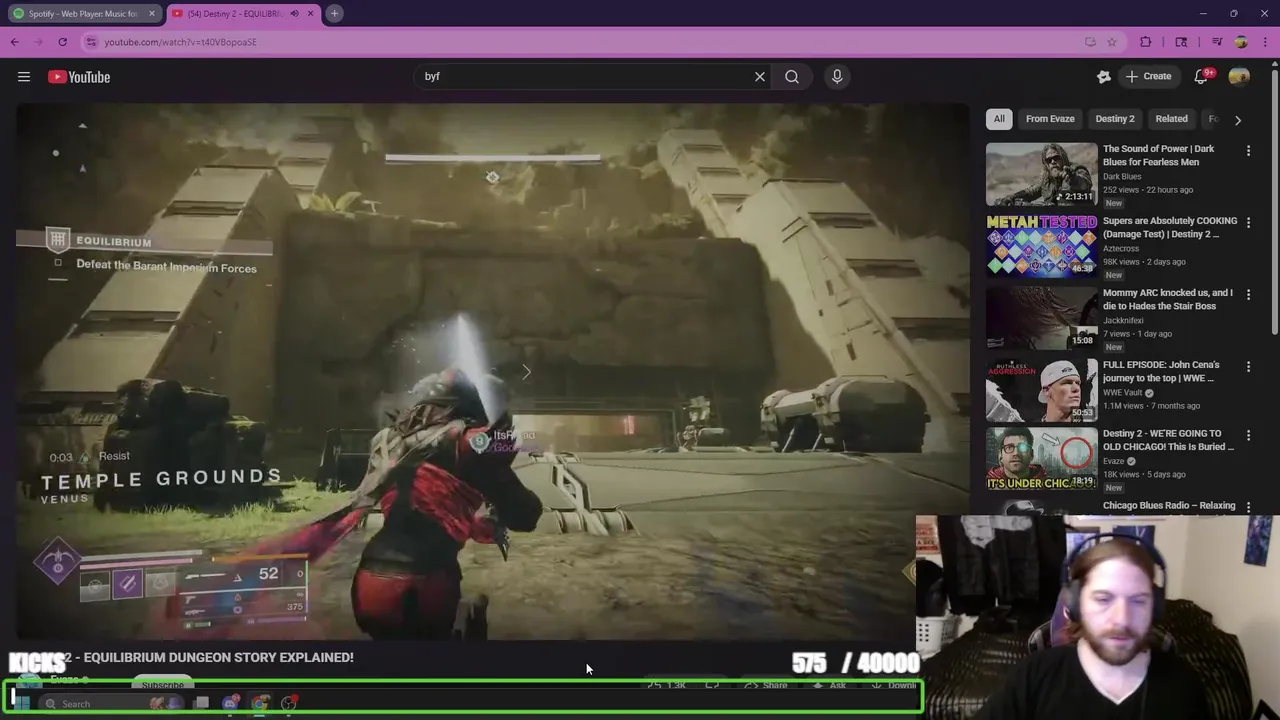Clear the search box text with X
Viewport: 1280px width, 720px height.
760,76
